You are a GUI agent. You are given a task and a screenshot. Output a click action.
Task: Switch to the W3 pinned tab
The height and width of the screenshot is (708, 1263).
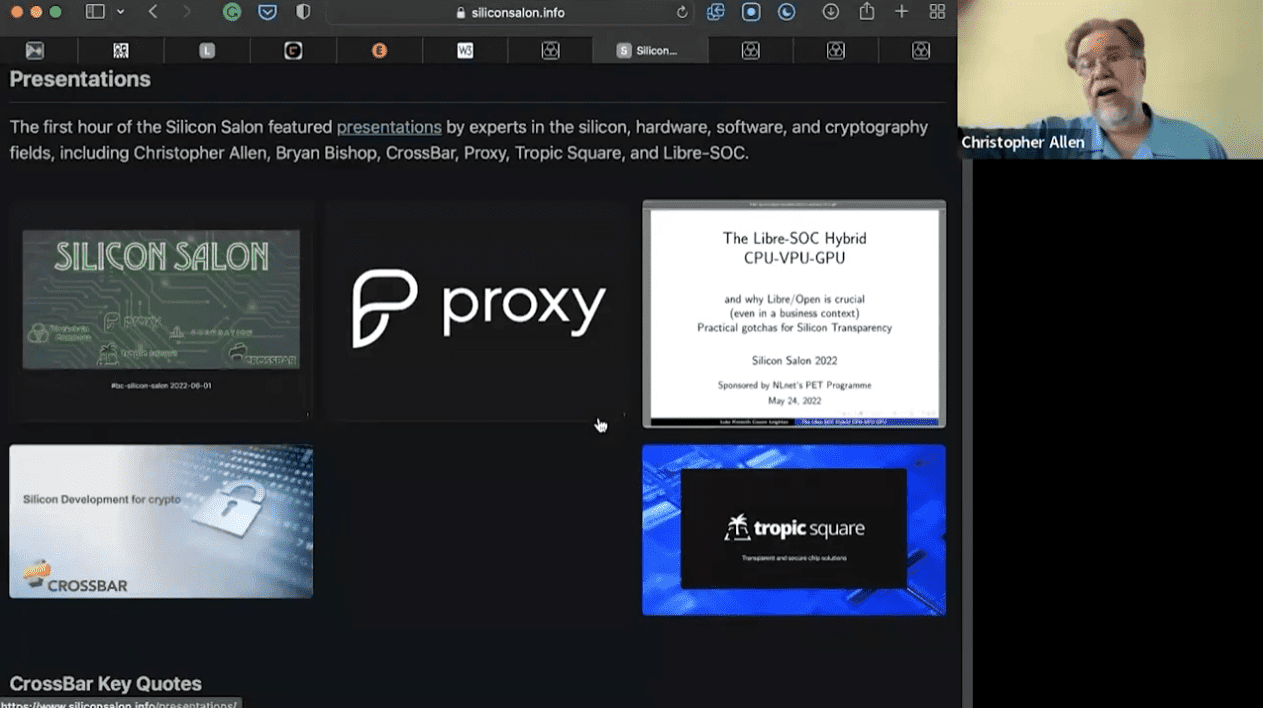[x=465, y=50]
